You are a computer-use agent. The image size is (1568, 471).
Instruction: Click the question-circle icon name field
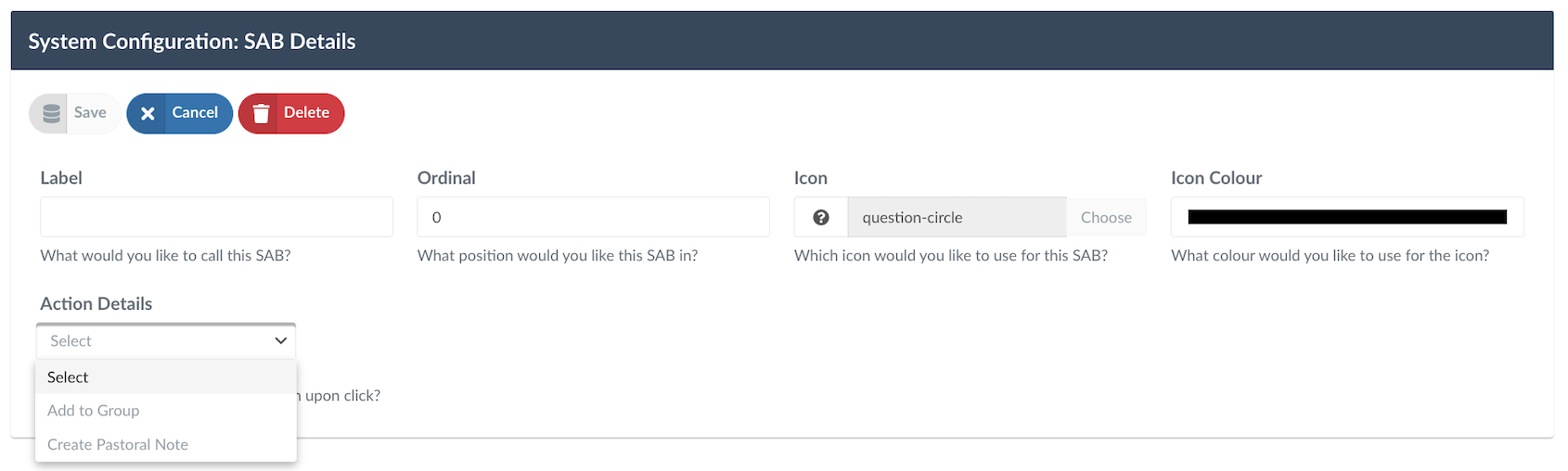(956, 218)
